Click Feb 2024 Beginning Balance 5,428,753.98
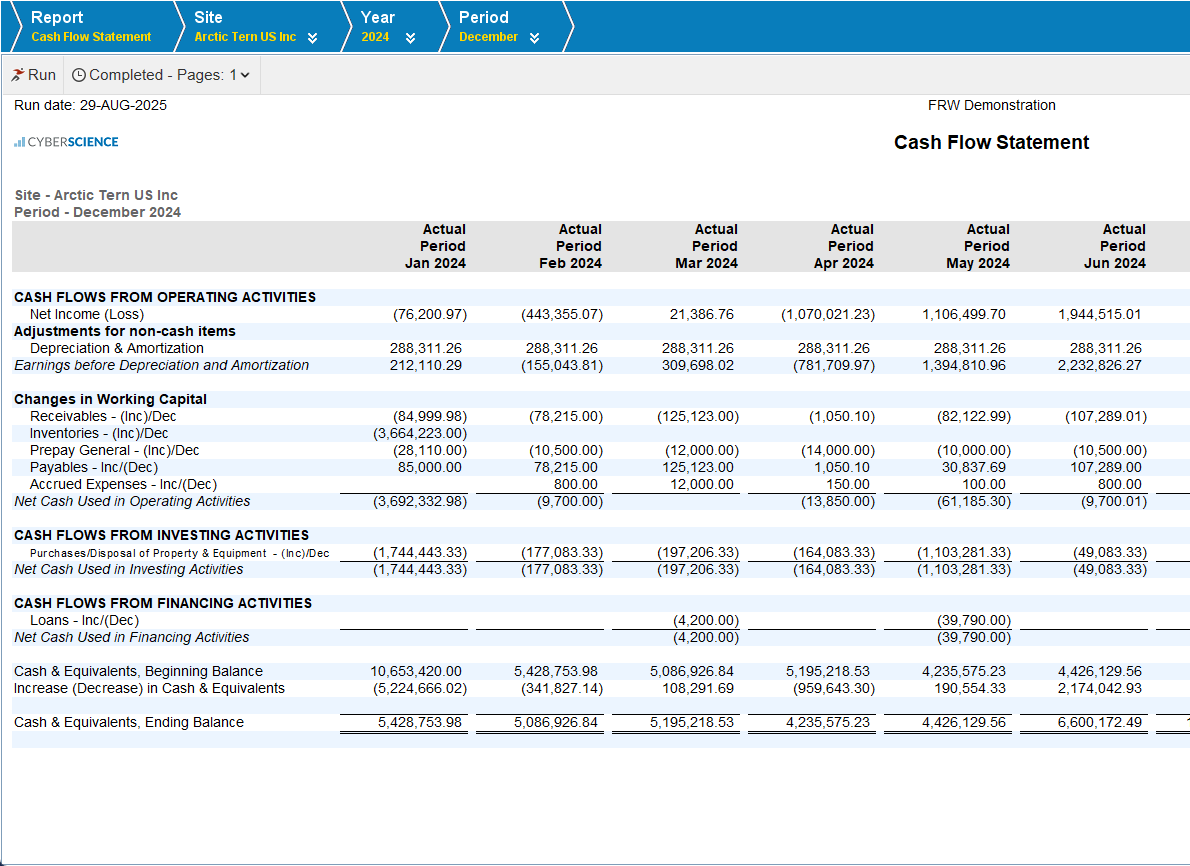The height and width of the screenshot is (866, 1190). [x=556, y=671]
